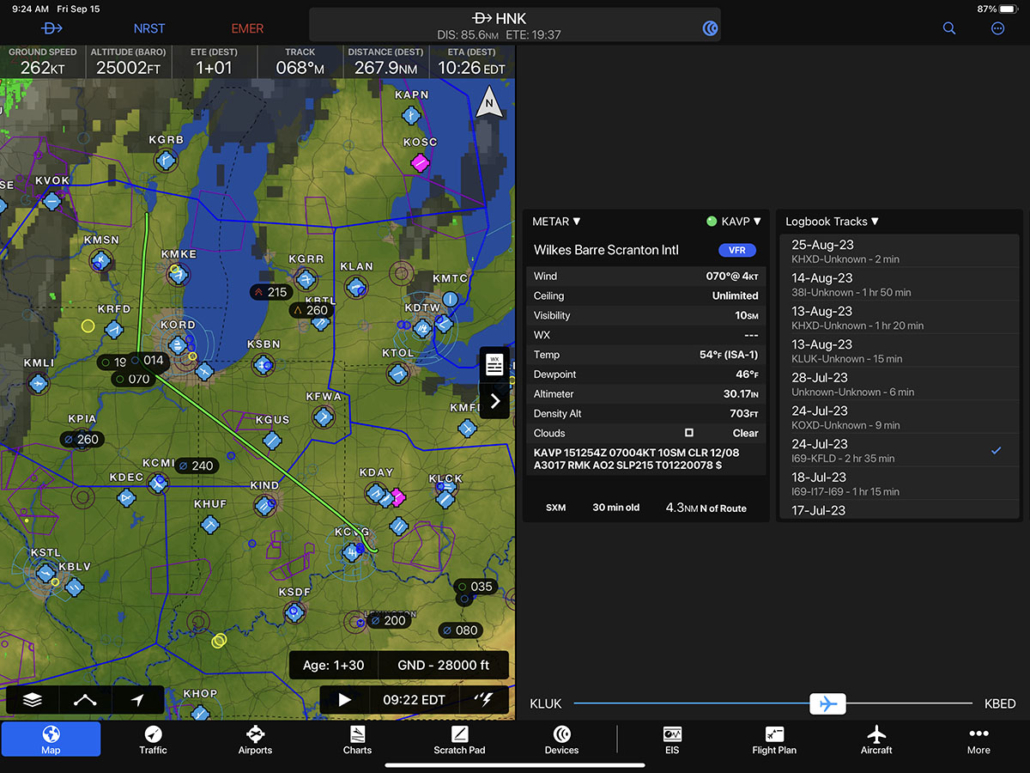
Task: Center map with the ownship location arrow
Action: pyautogui.click(x=137, y=700)
